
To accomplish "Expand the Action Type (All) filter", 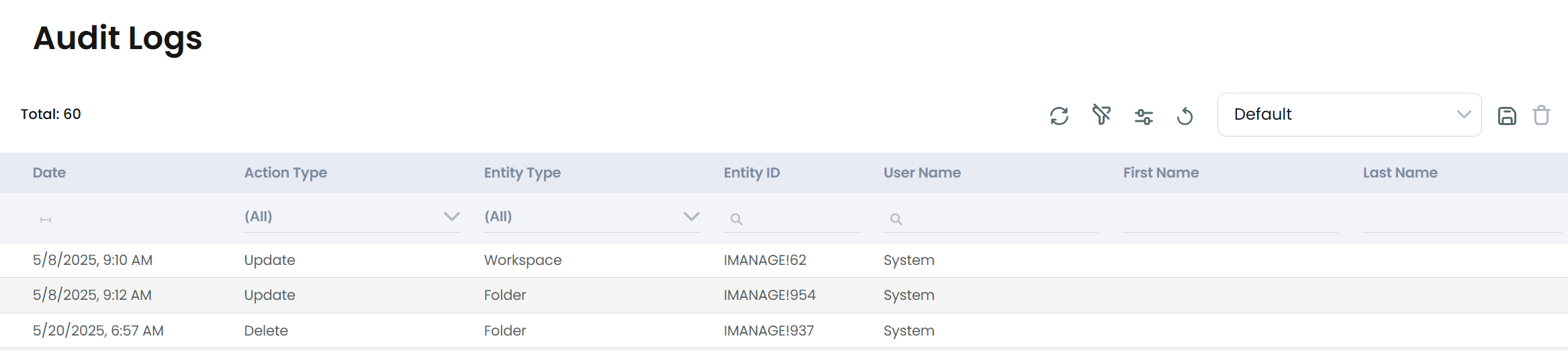I will pyautogui.click(x=352, y=217).
